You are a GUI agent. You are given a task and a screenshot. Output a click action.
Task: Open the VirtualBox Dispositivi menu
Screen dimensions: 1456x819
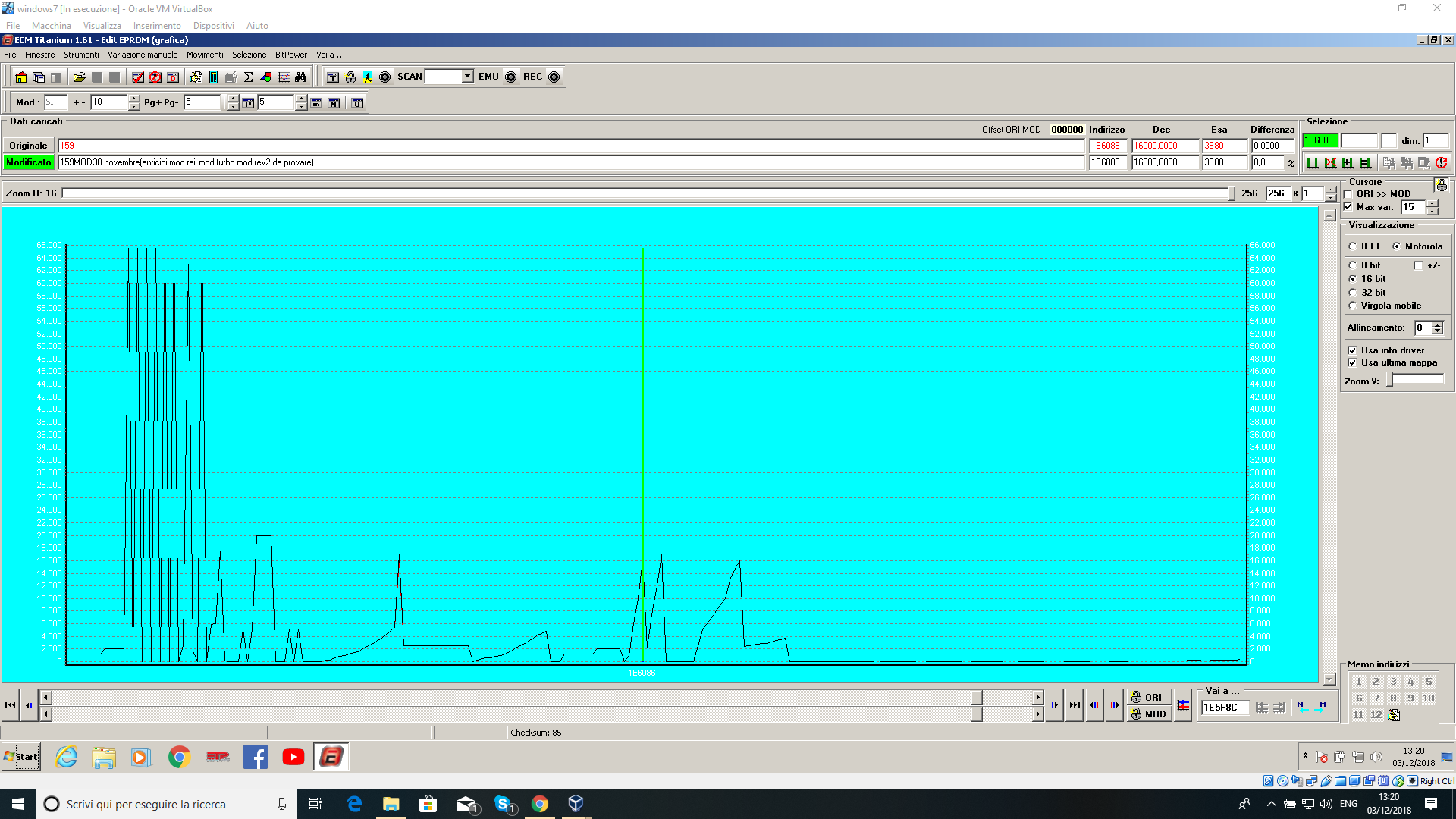(213, 26)
